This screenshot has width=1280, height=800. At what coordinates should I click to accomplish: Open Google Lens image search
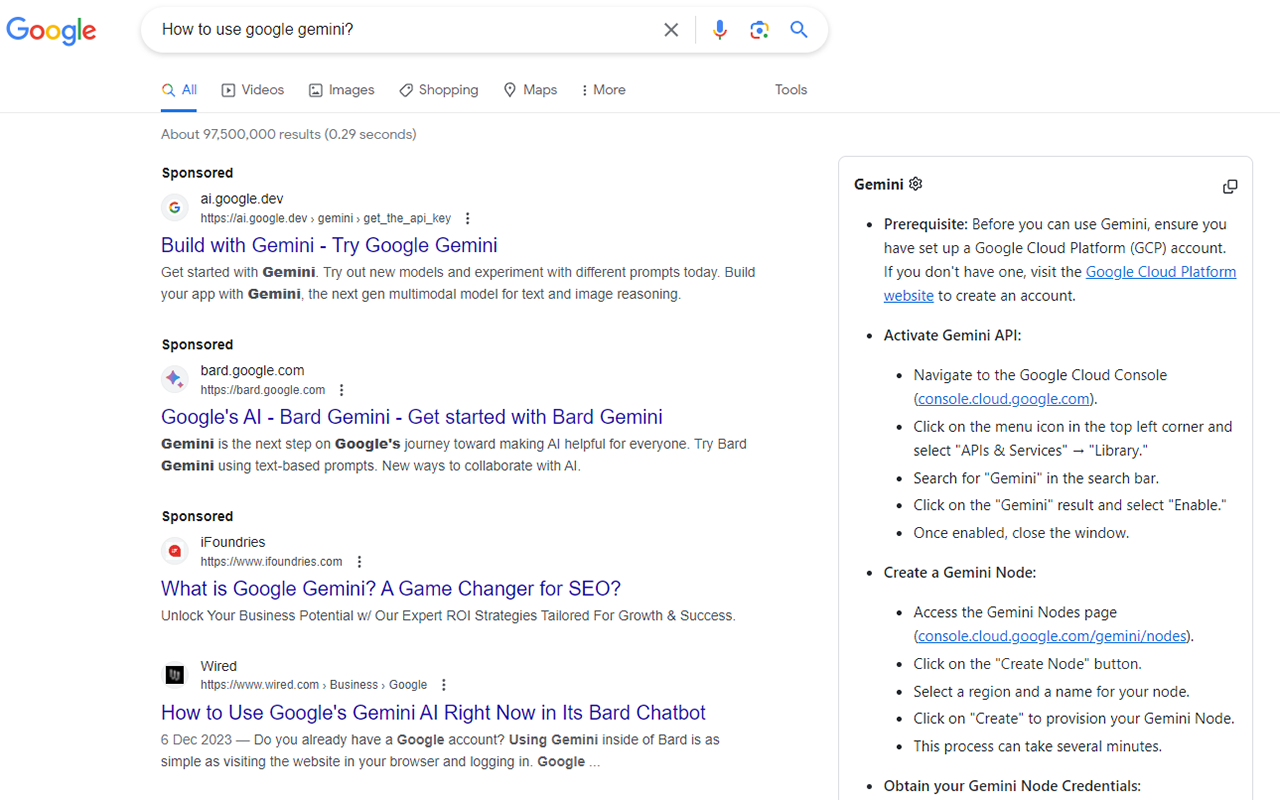pos(759,29)
